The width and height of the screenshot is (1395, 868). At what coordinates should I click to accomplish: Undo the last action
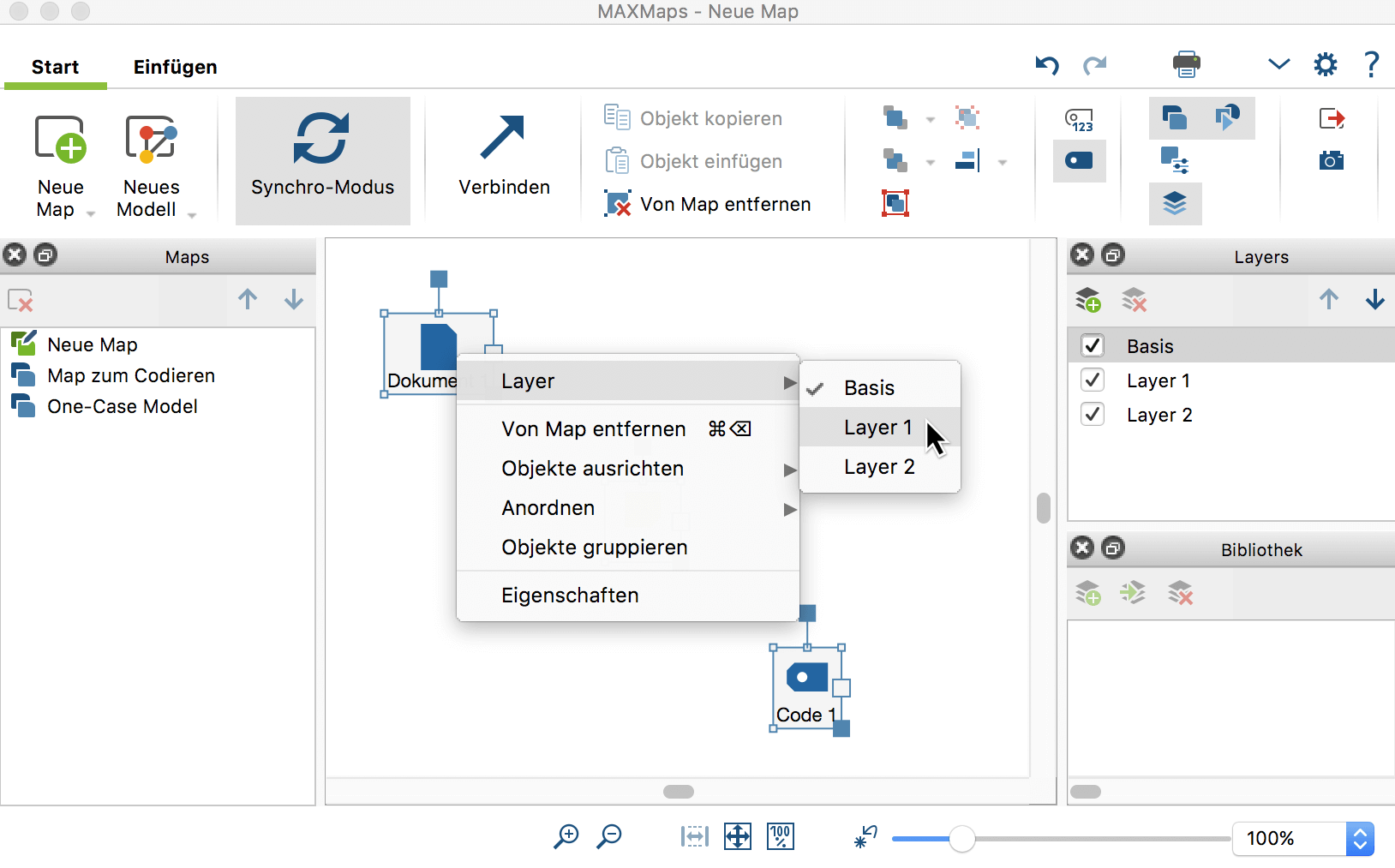click(1047, 65)
